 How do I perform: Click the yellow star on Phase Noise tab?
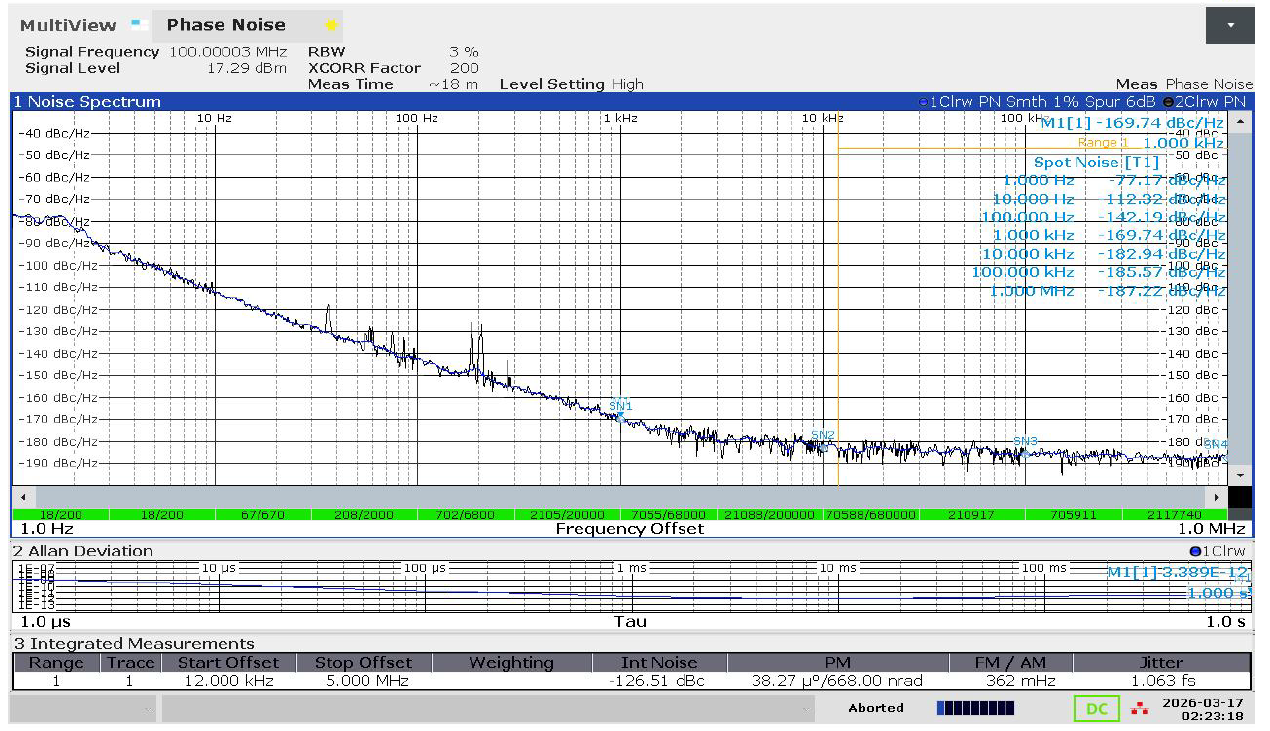point(331,25)
